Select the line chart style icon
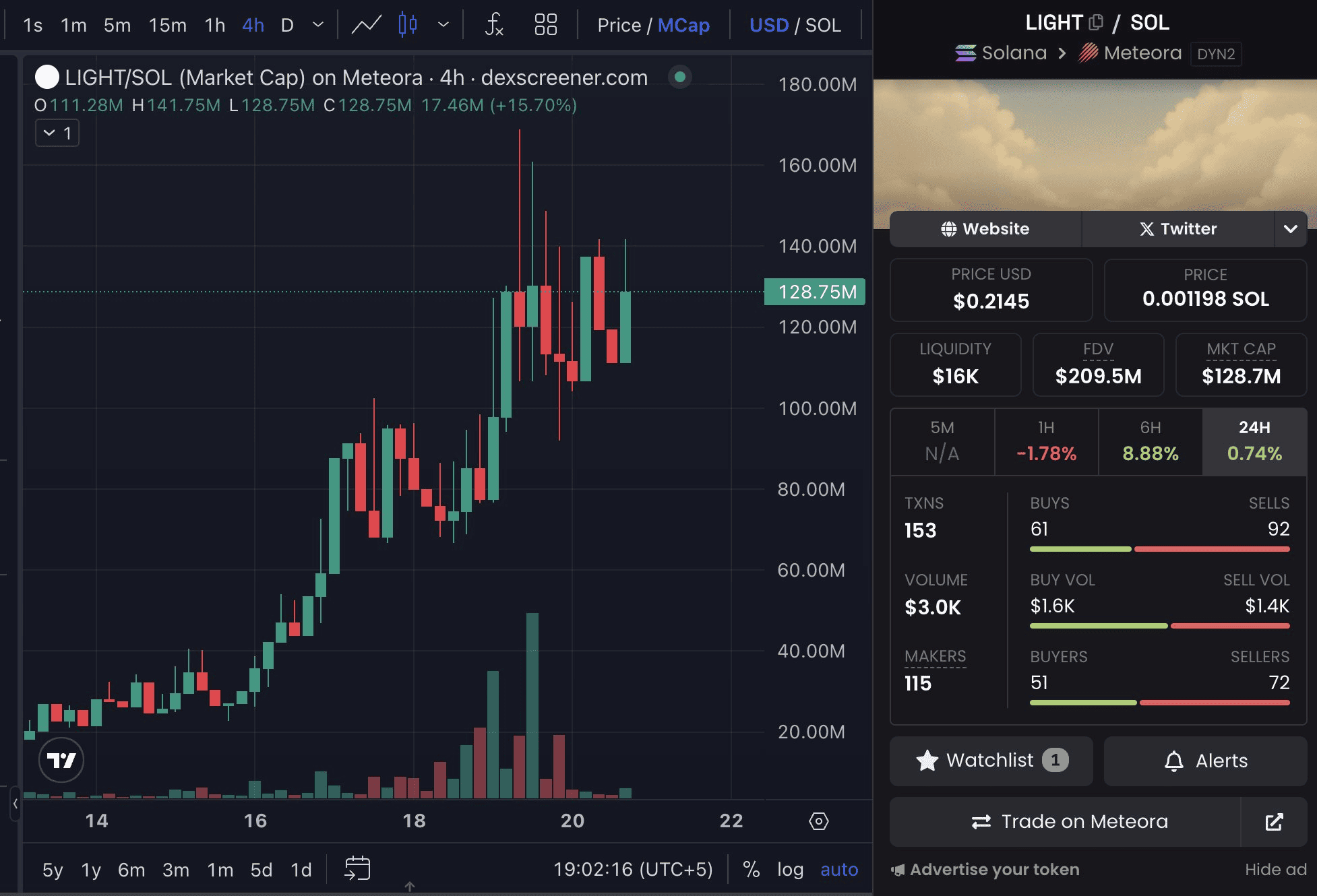Viewport: 1317px width, 896px height. pos(367,25)
